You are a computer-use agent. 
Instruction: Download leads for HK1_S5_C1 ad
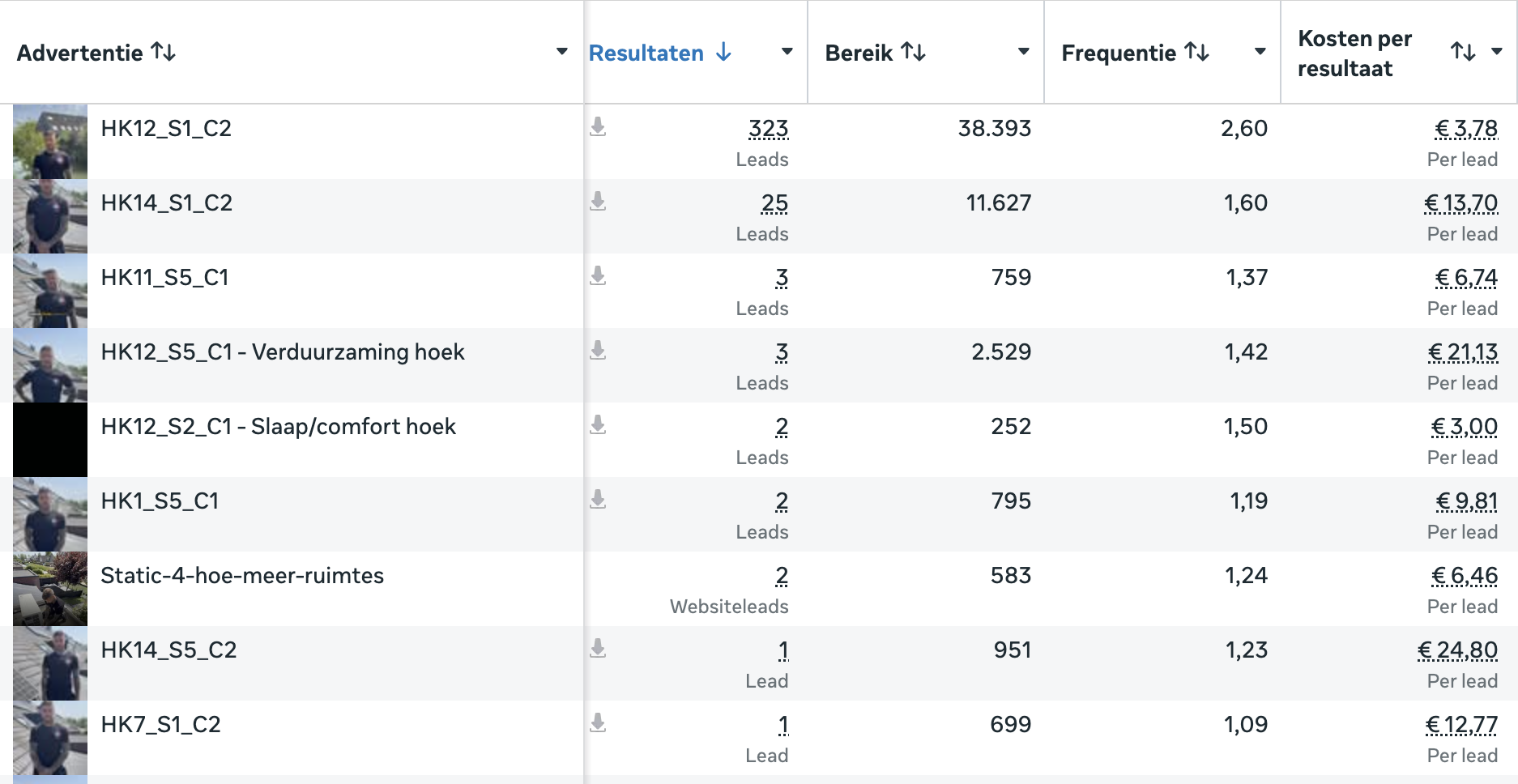point(598,500)
